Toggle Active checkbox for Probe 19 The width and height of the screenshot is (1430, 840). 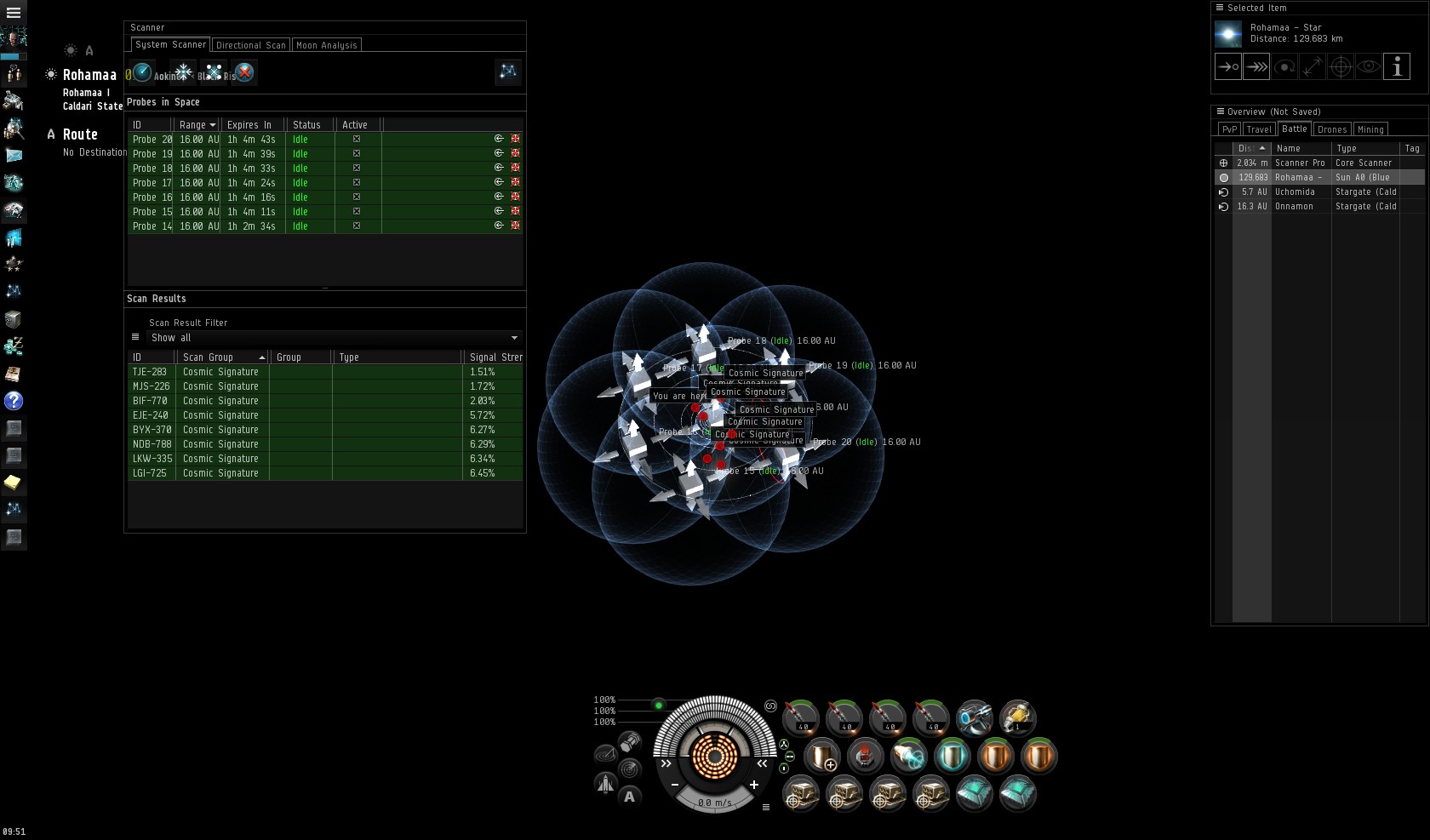[x=357, y=153]
